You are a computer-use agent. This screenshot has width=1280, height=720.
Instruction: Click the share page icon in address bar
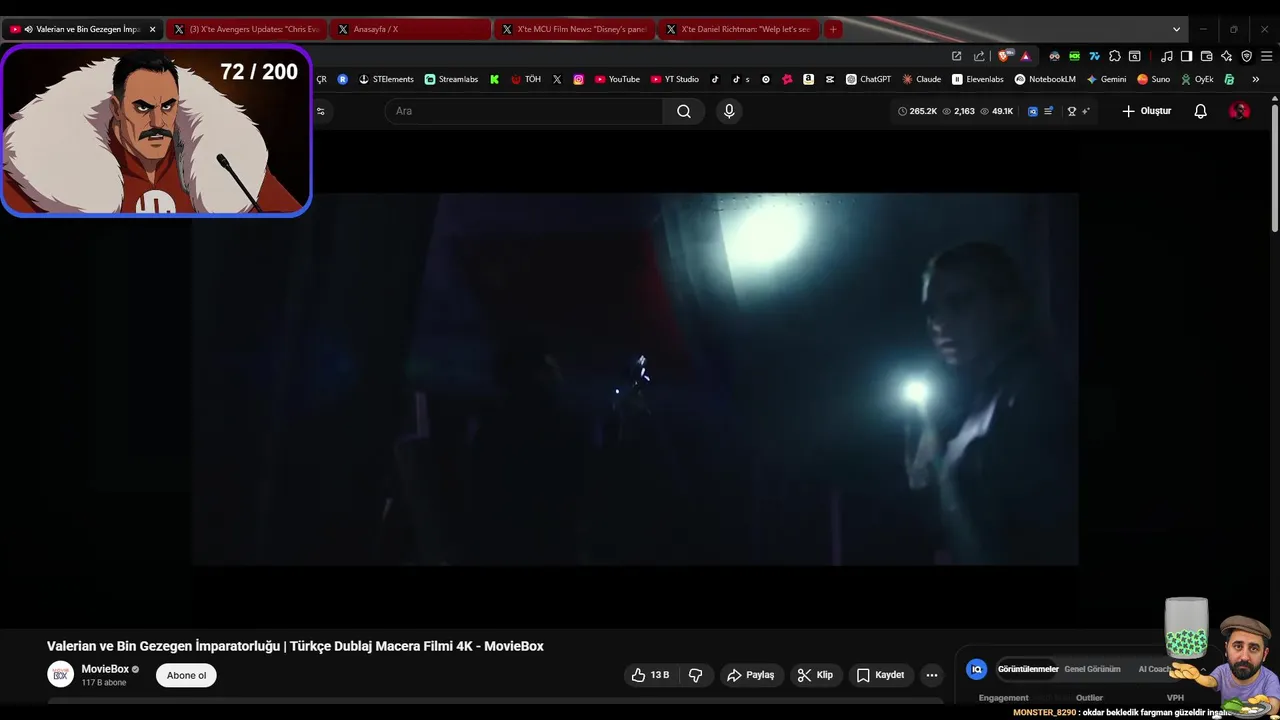pos(979,56)
